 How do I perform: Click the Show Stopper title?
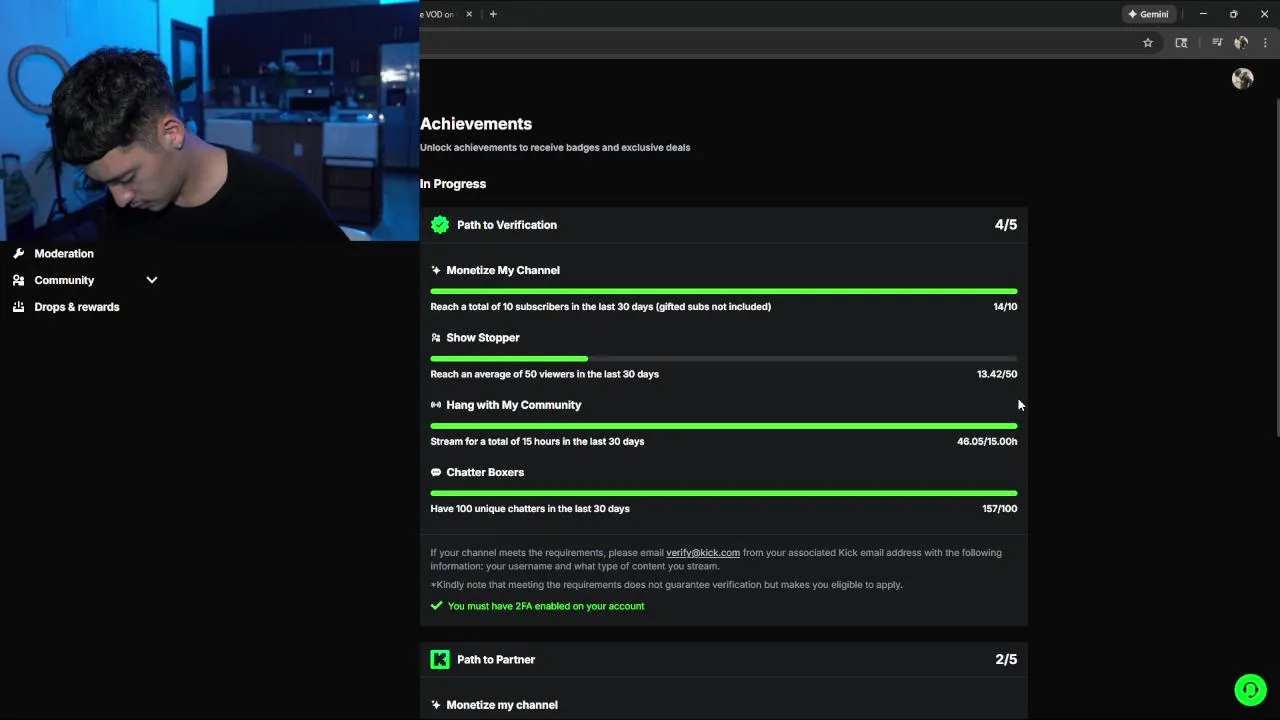point(483,338)
